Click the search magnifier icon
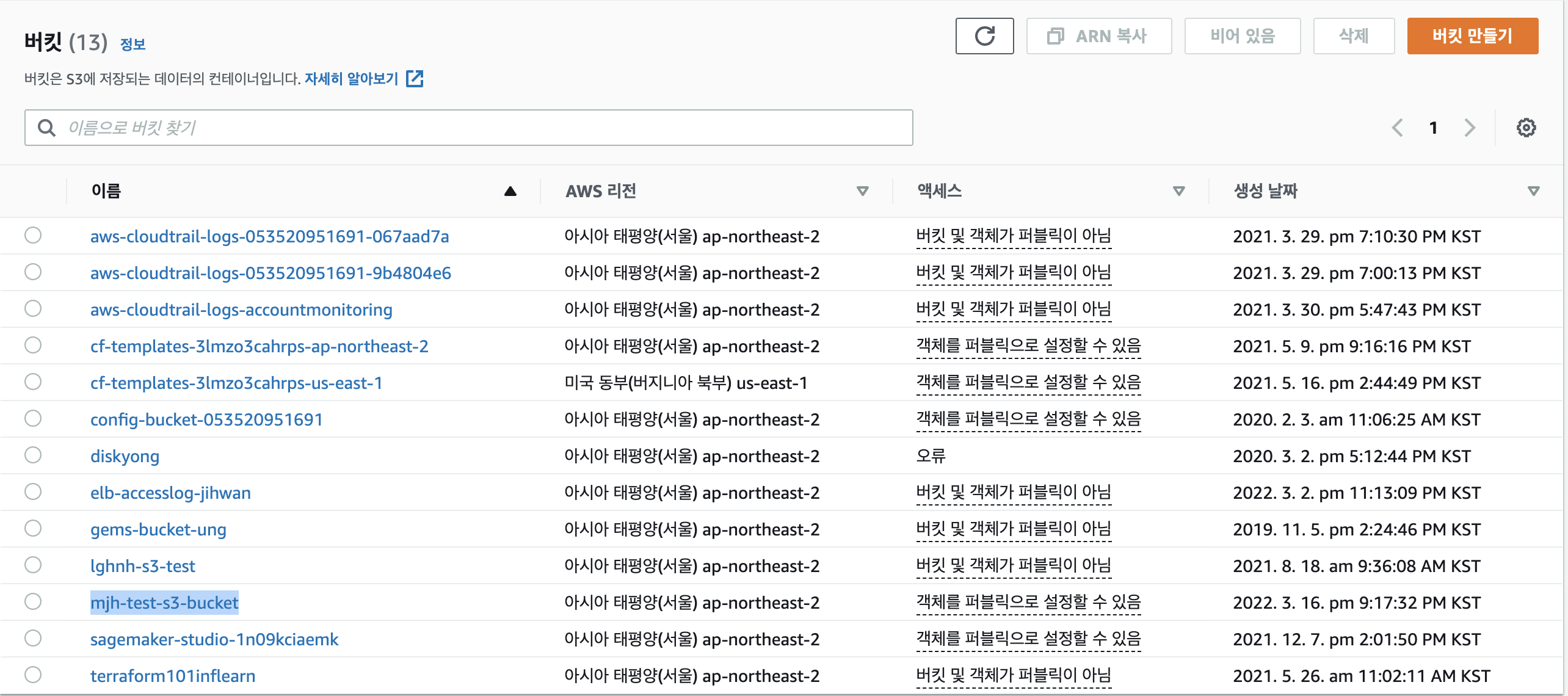 coord(46,128)
